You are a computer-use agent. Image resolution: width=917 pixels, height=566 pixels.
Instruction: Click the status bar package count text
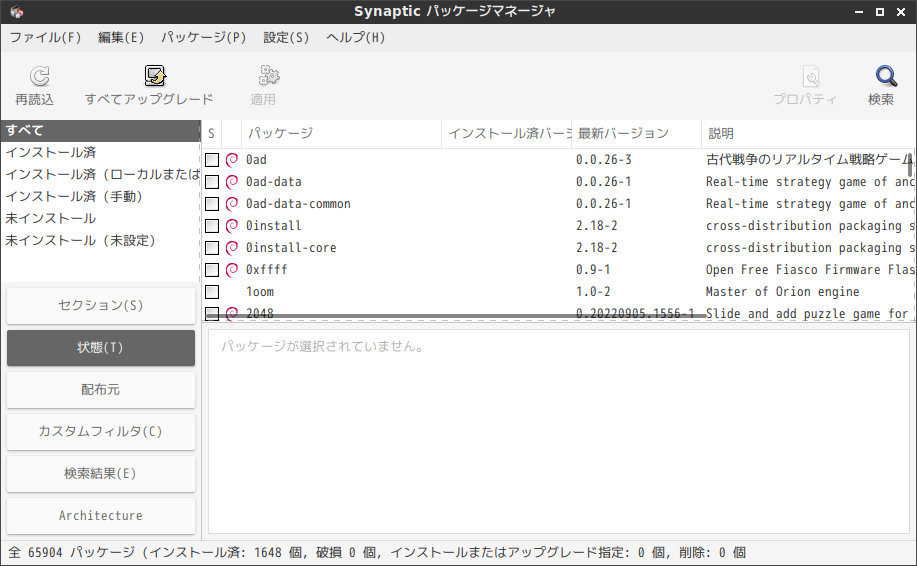(x=377, y=553)
